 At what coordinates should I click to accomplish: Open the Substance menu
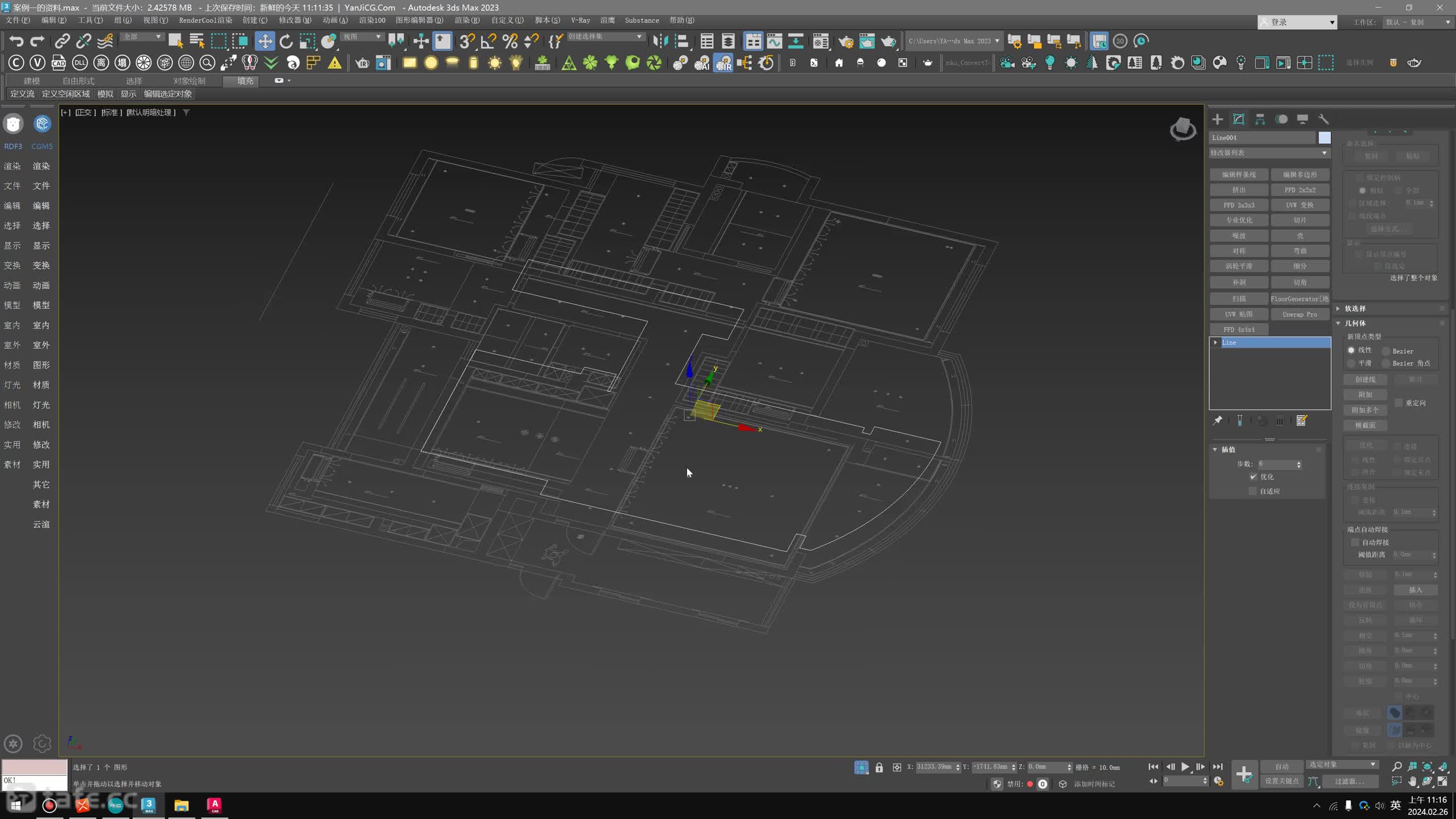click(642, 20)
